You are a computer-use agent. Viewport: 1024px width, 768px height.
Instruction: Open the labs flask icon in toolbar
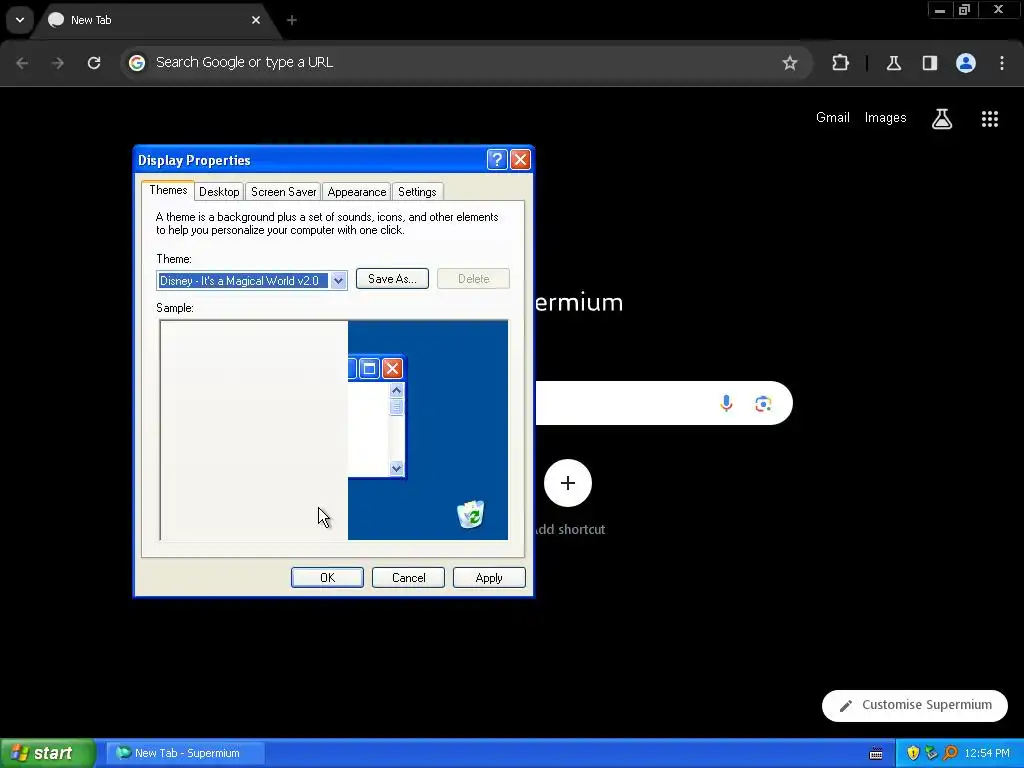click(x=893, y=63)
